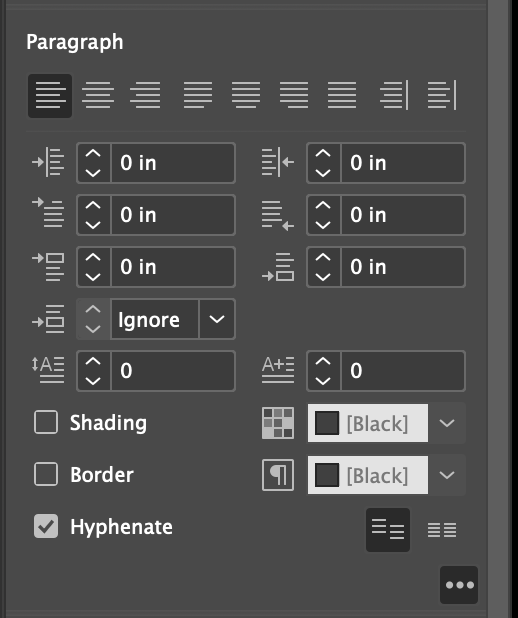Click the Shading [Black] color swatch
This screenshot has width=518, height=618.
pos(367,423)
